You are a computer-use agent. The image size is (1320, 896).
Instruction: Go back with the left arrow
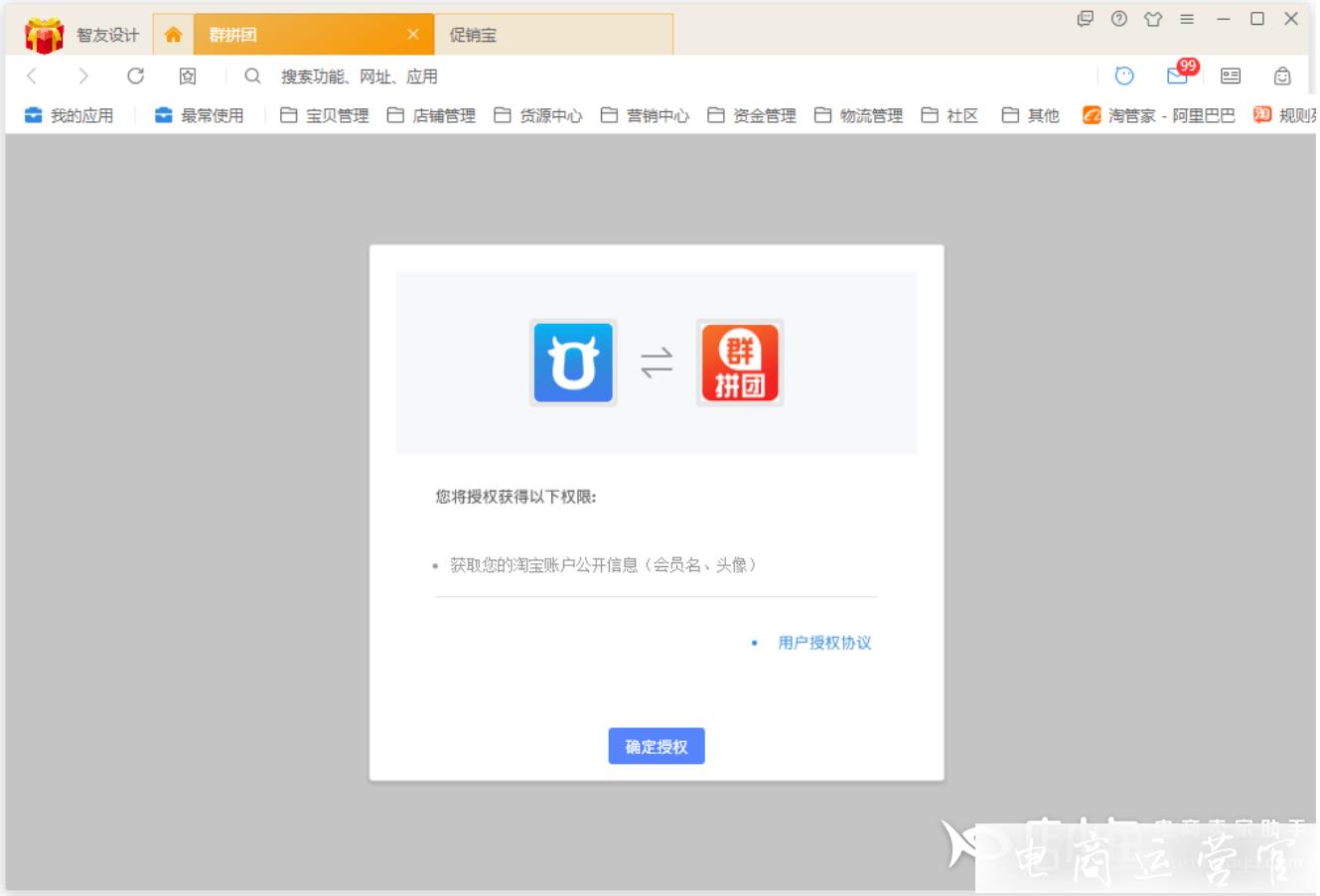pyautogui.click(x=32, y=76)
